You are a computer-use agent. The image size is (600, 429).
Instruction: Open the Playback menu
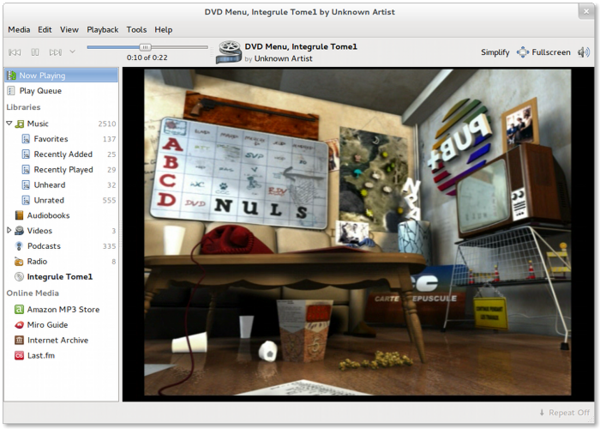102,30
